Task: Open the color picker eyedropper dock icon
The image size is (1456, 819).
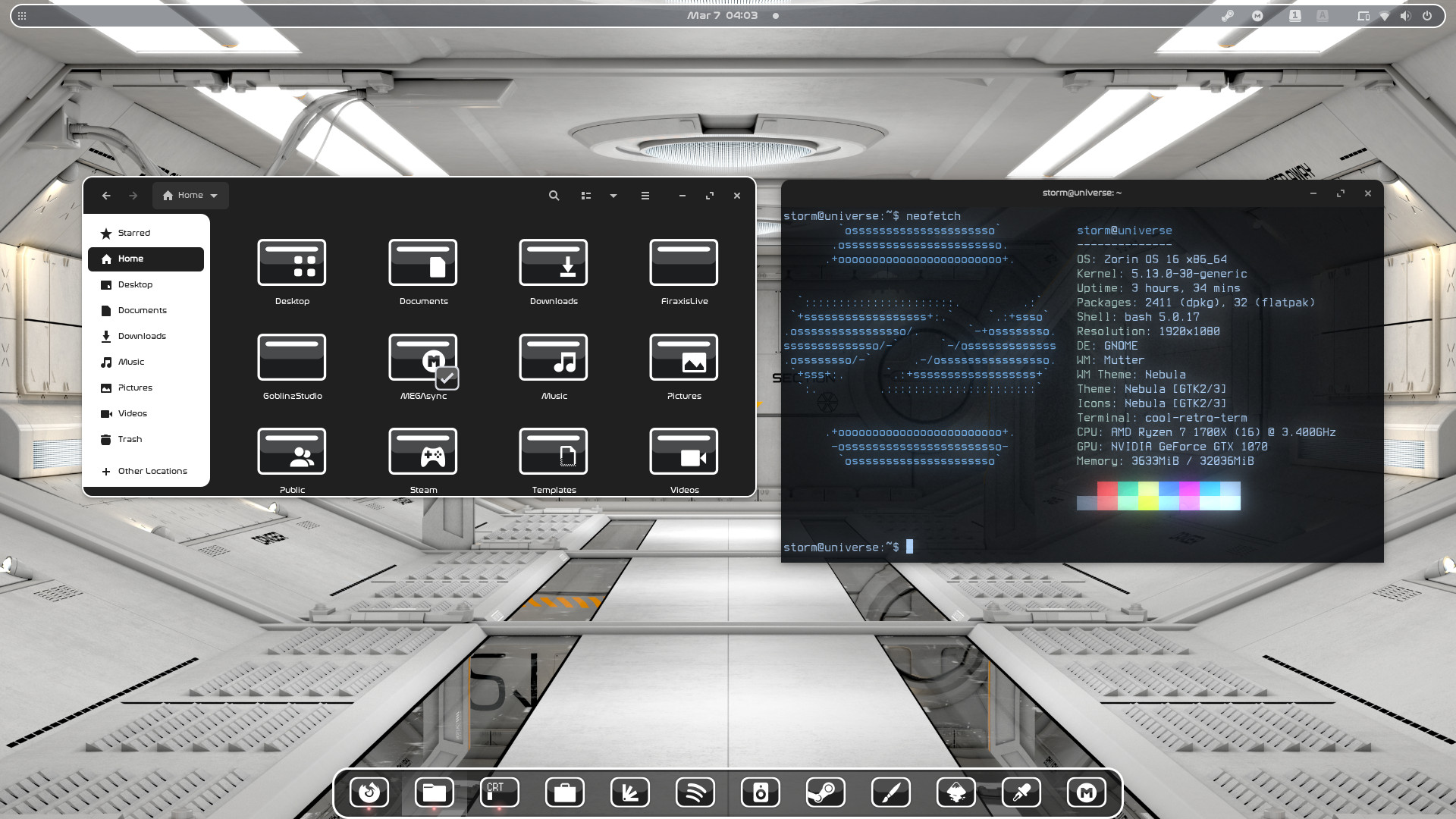Action: click(1021, 793)
